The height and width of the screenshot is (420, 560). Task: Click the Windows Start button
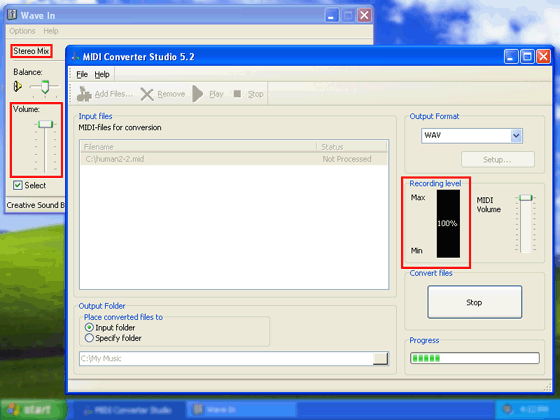[x=33, y=410]
